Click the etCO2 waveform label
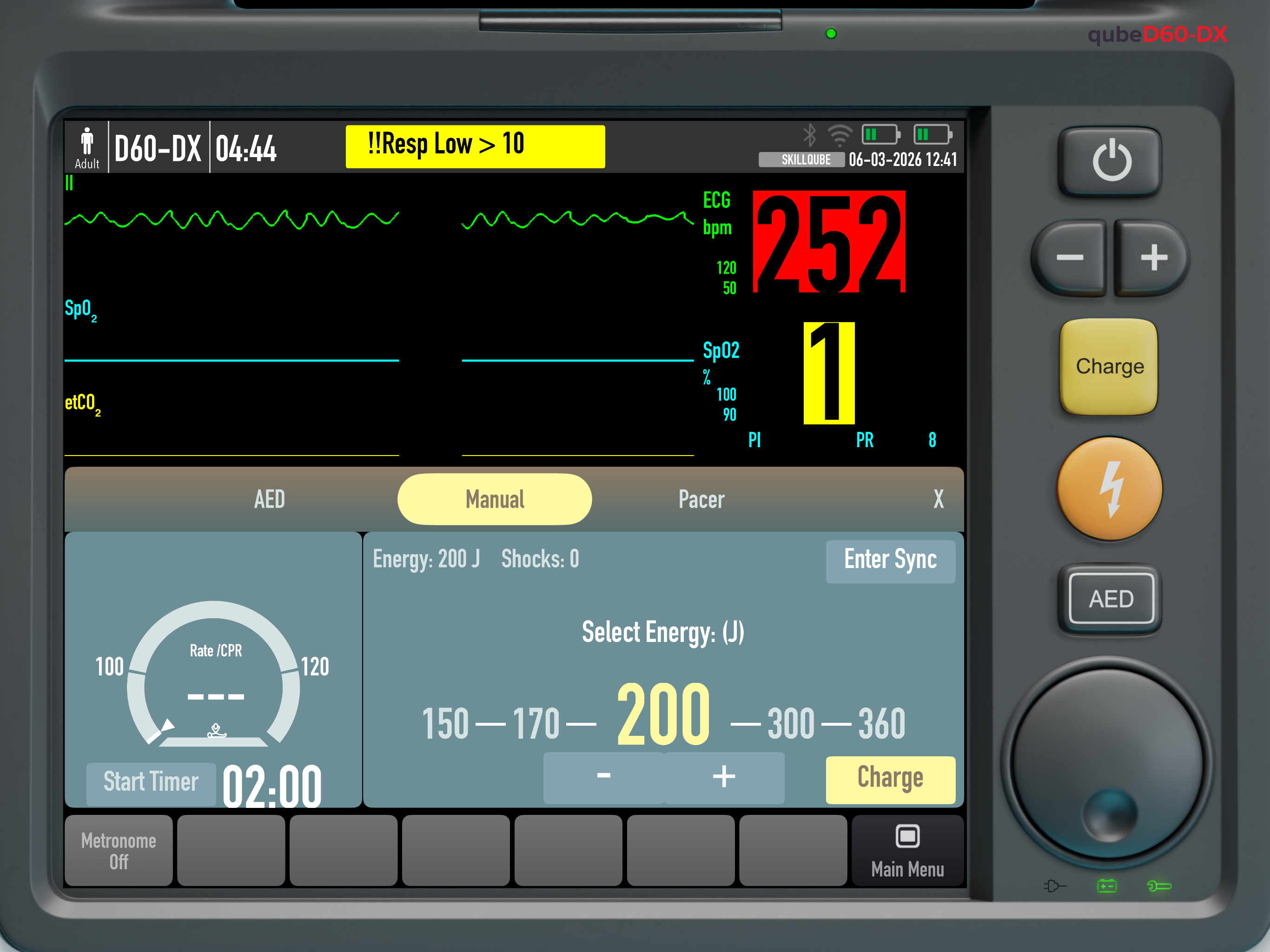The image size is (1270, 952). coord(82,404)
